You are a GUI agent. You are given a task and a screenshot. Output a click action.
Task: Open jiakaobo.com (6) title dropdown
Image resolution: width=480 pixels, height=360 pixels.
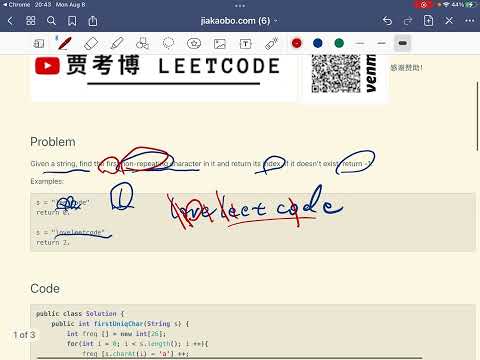tap(239, 21)
